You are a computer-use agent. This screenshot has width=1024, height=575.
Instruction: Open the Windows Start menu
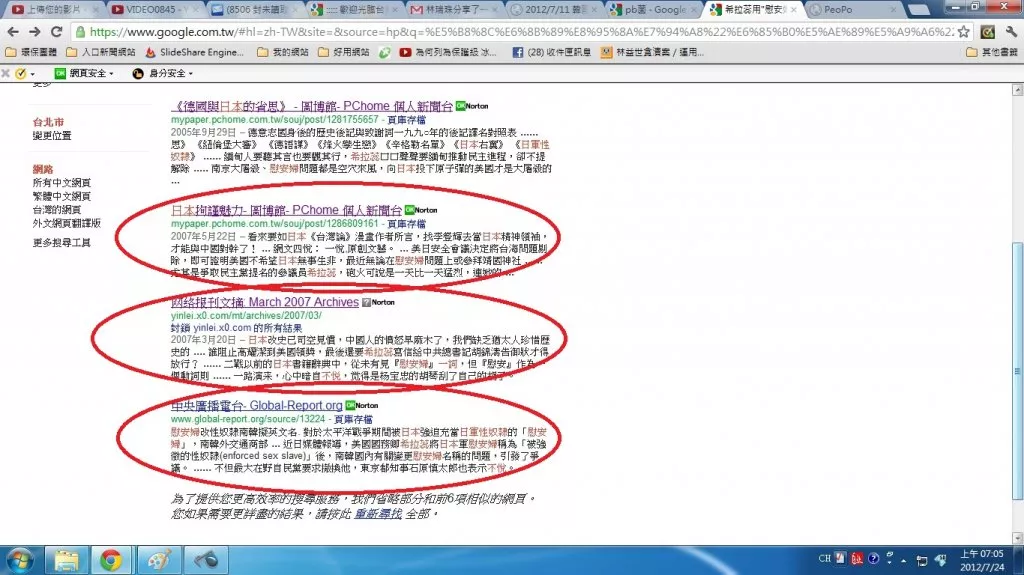click(19, 561)
